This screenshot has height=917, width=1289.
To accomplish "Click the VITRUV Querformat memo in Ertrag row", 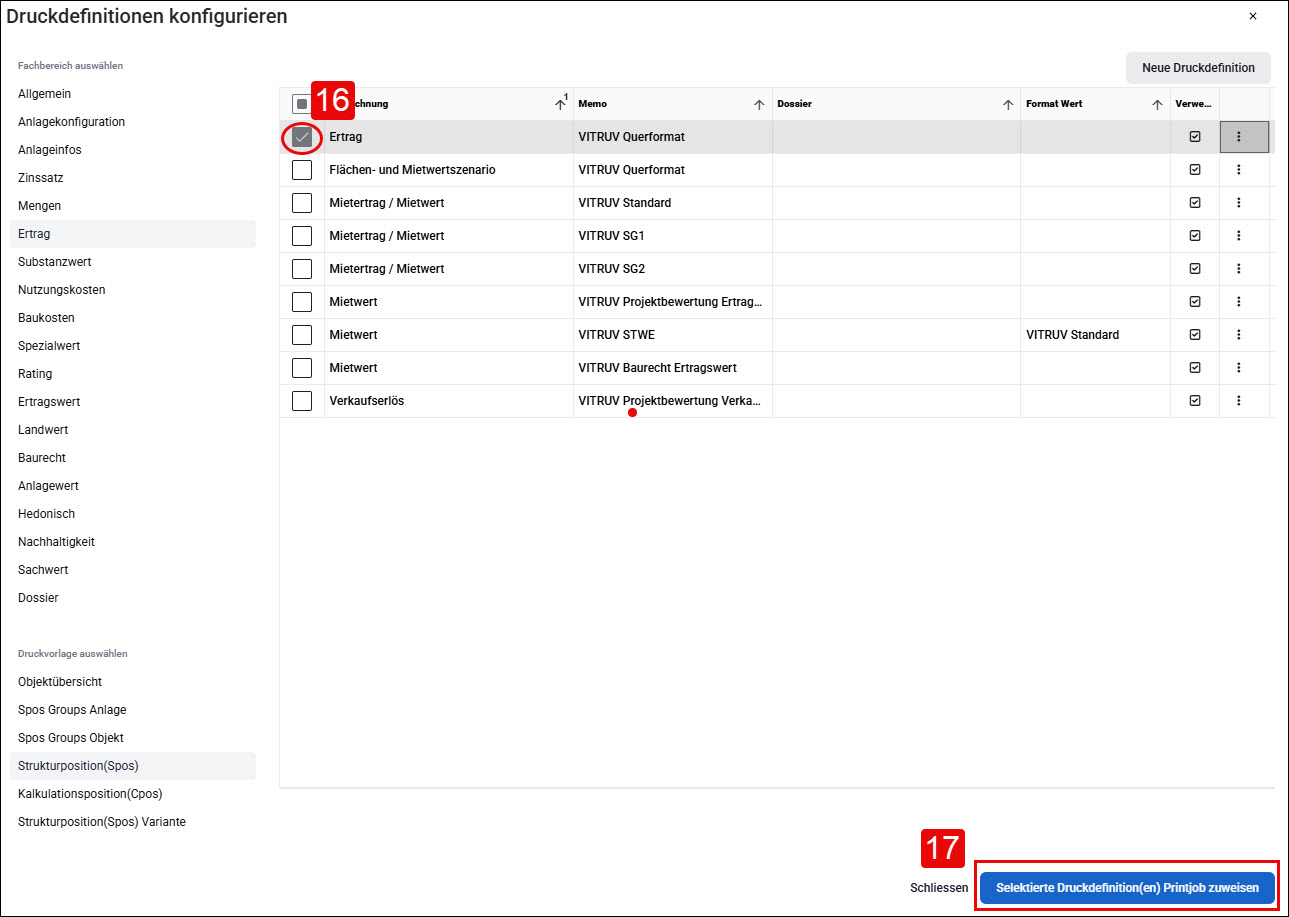I will click(x=631, y=137).
